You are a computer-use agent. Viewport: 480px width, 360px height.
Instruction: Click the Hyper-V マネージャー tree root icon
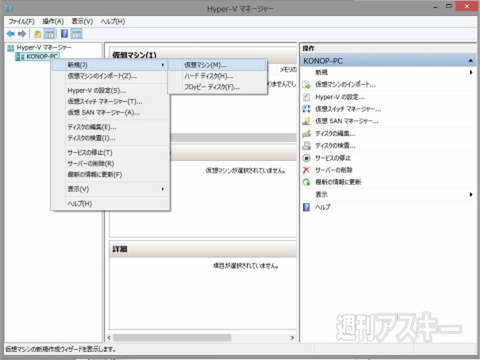(11, 48)
